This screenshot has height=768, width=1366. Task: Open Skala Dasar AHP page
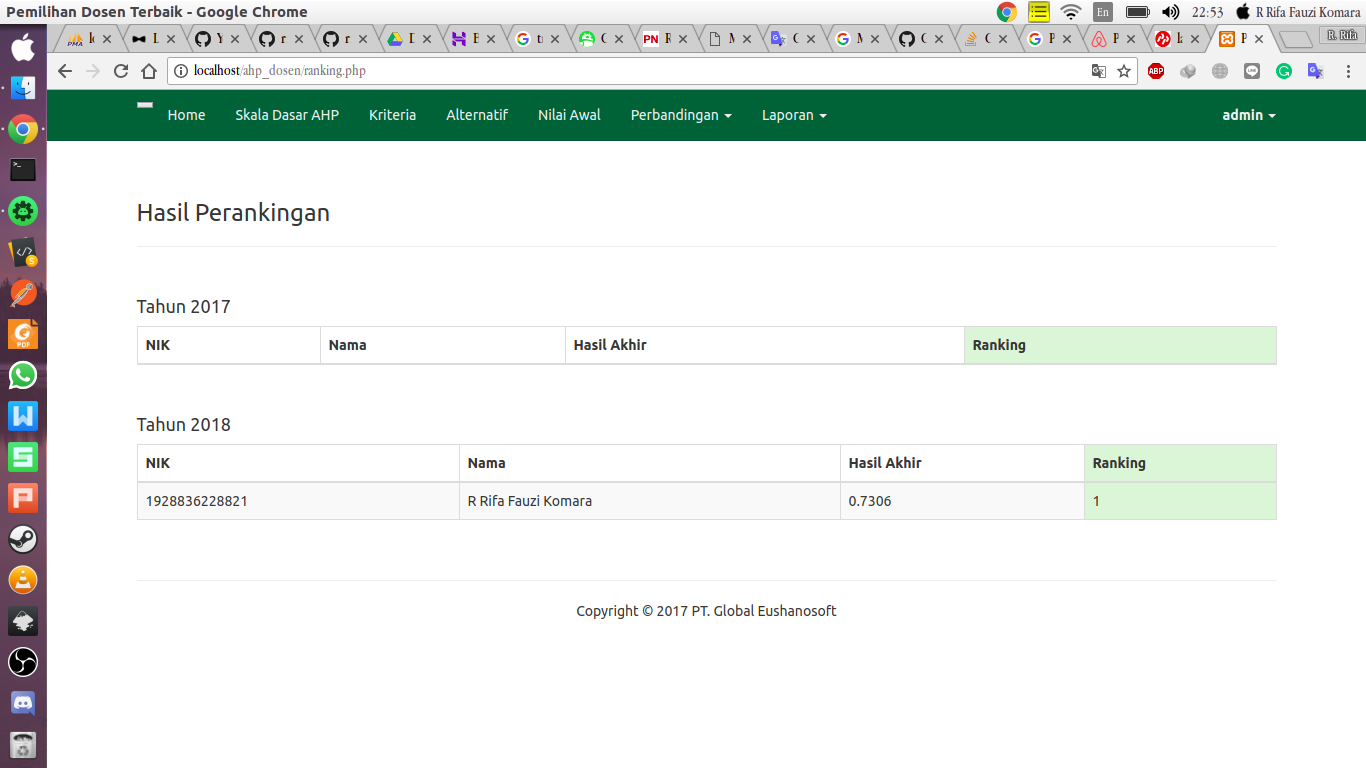(x=287, y=115)
